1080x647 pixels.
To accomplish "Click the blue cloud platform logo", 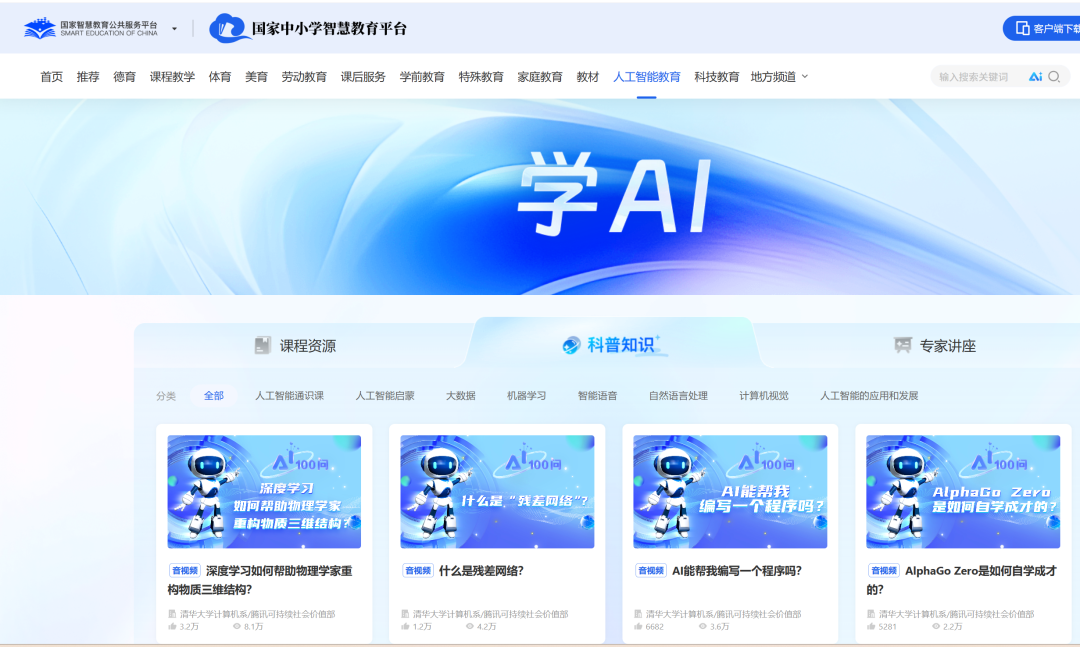I will coord(229,28).
